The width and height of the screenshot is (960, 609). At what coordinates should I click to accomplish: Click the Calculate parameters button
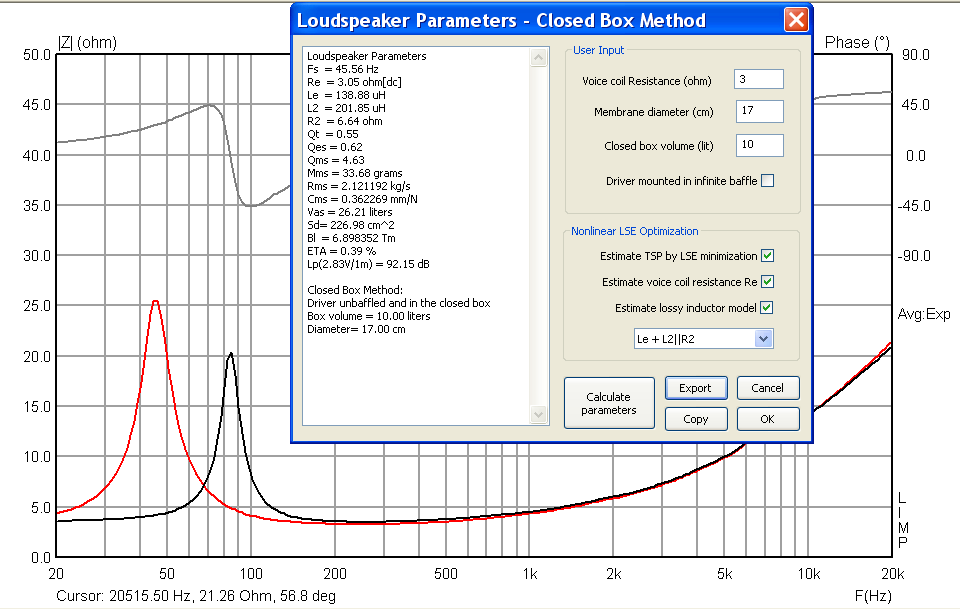(609, 403)
